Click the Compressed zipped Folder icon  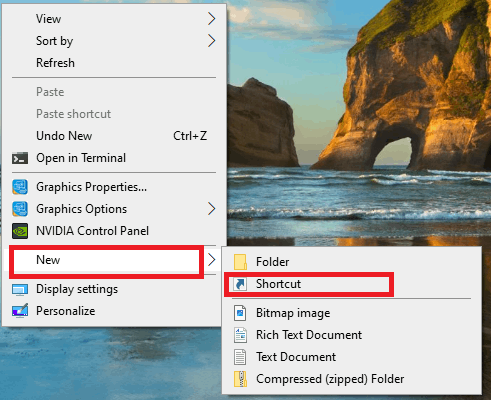tap(240, 379)
